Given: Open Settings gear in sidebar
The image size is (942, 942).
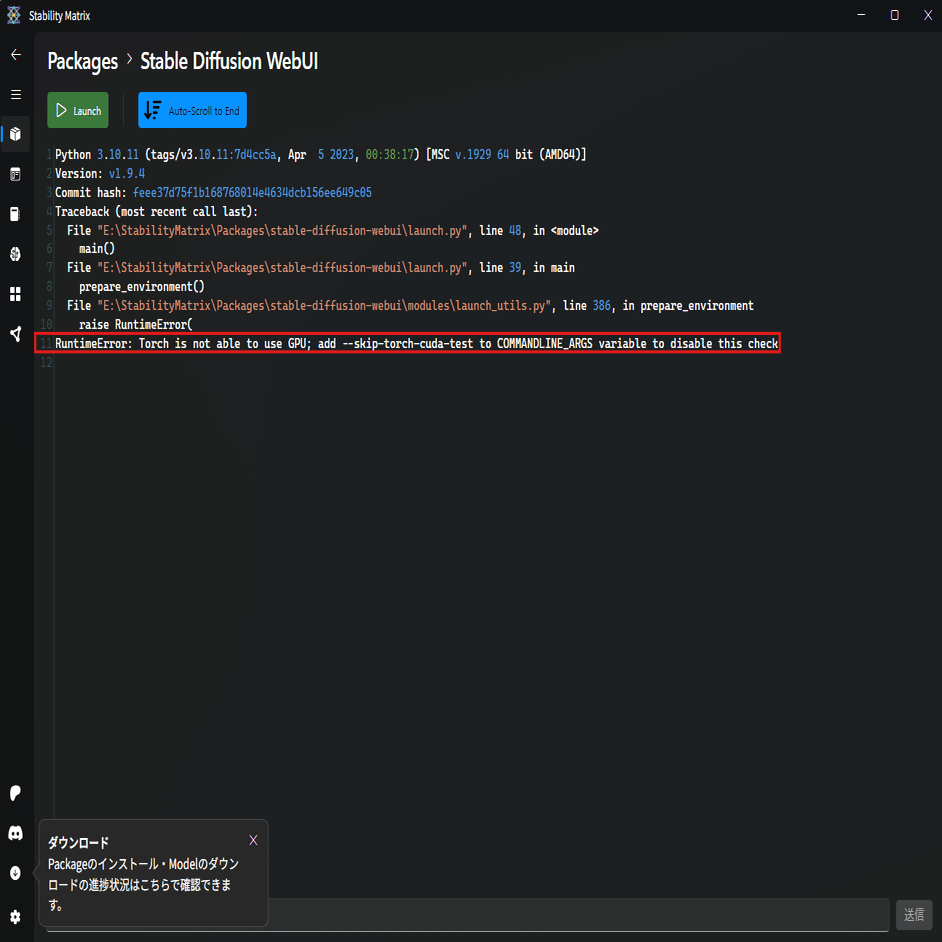Looking at the screenshot, I should (x=16, y=916).
